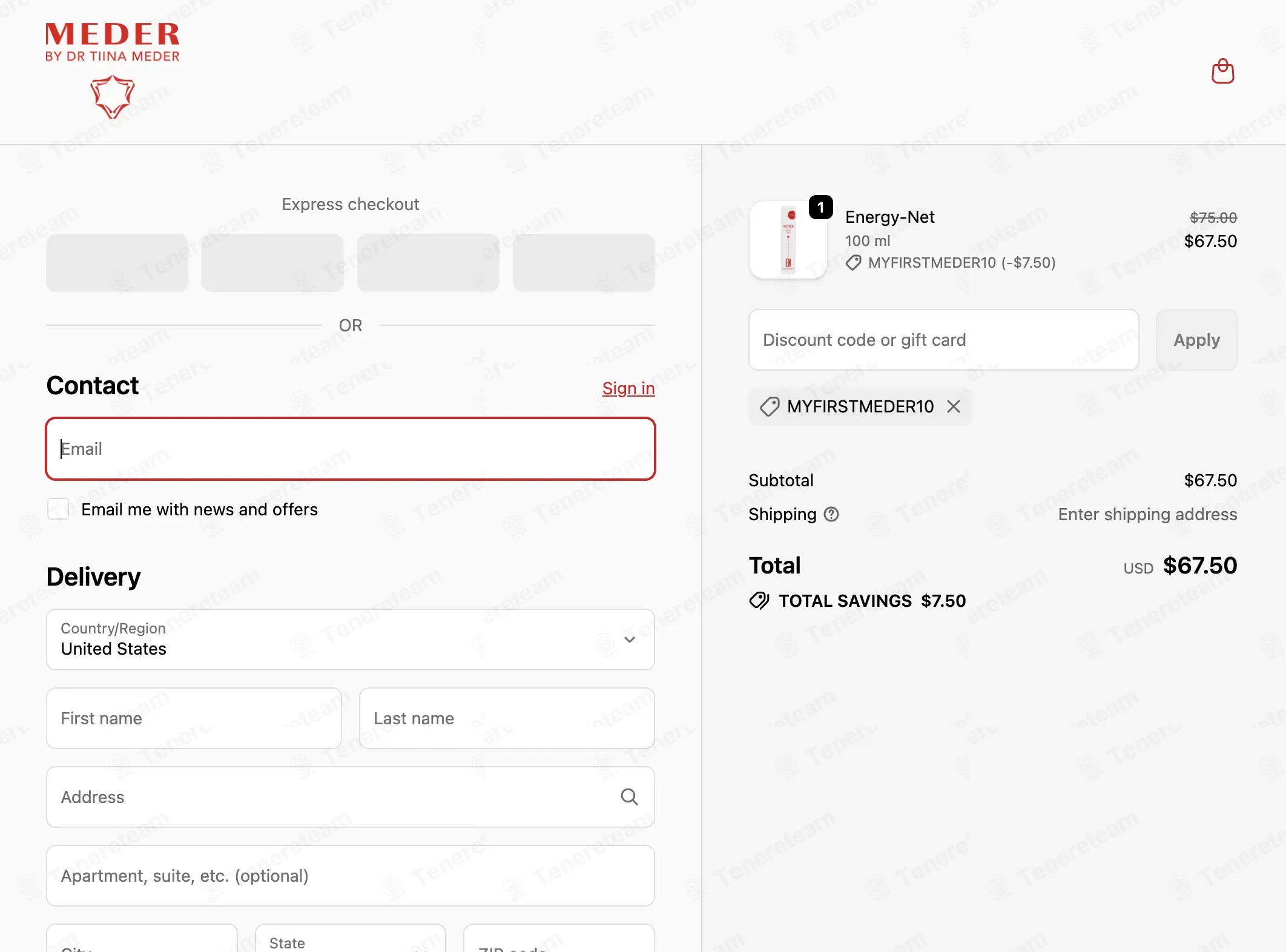Click the Total Savings tag icon
Image resolution: width=1286 pixels, height=952 pixels.
click(x=759, y=601)
